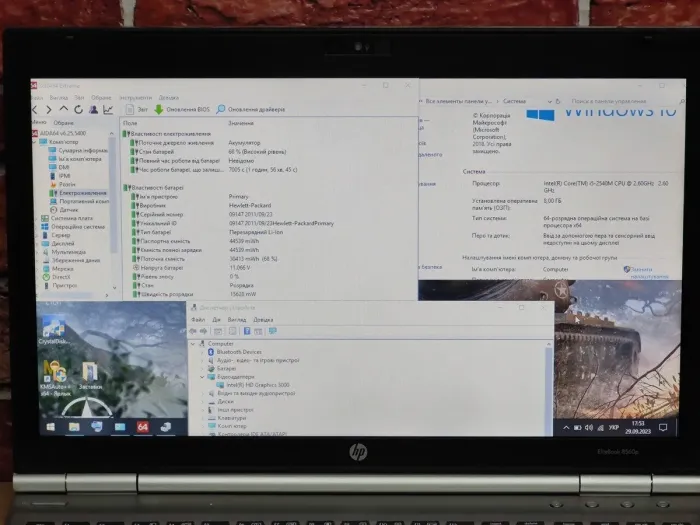Open the Інструменти menu in AIDA64
The height and width of the screenshot is (525, 700).
tap(134, 98)
